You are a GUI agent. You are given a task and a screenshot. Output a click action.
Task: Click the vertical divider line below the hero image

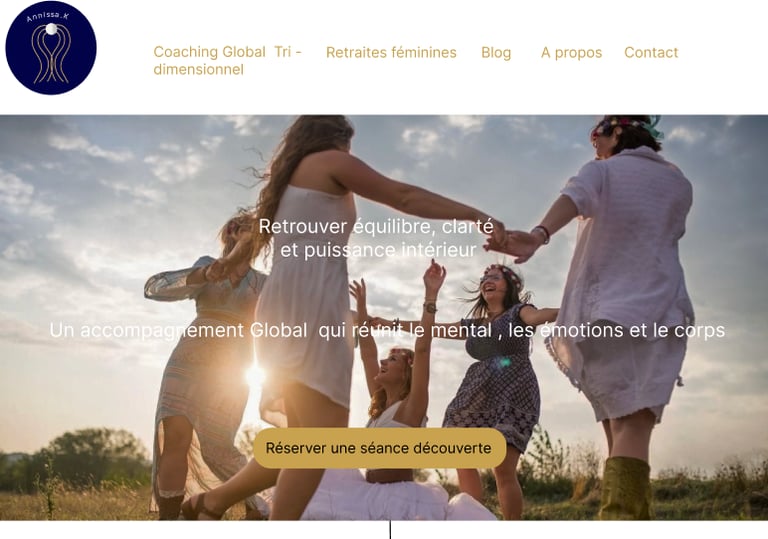(390, 530)
